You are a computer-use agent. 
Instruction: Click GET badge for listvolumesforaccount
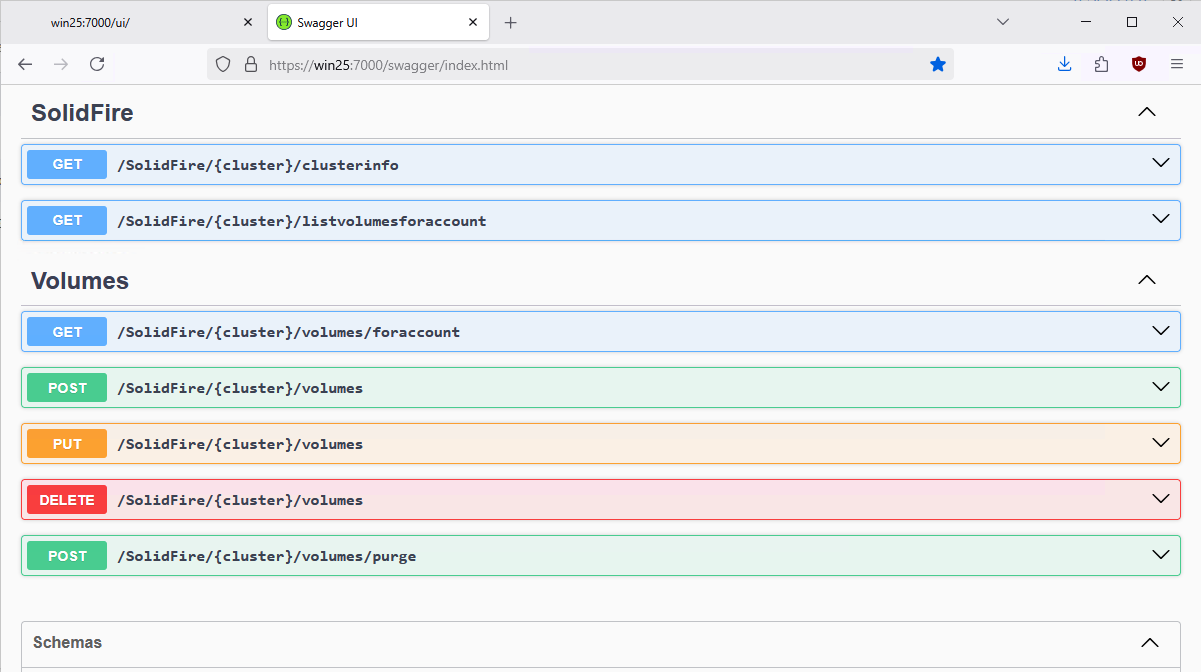[x=67, y=220]
